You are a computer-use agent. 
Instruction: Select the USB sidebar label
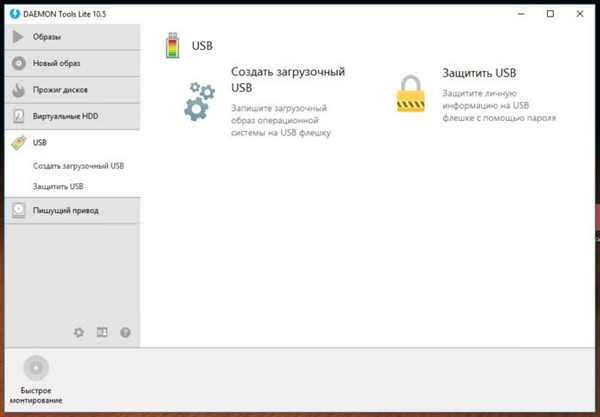coord(40,143)
